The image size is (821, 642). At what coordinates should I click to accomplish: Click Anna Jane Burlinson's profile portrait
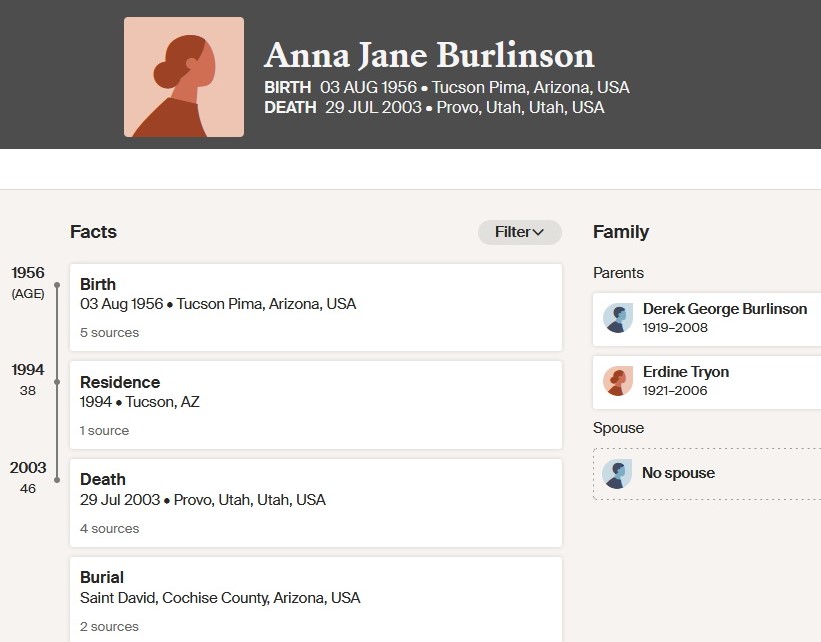(184, 77)
